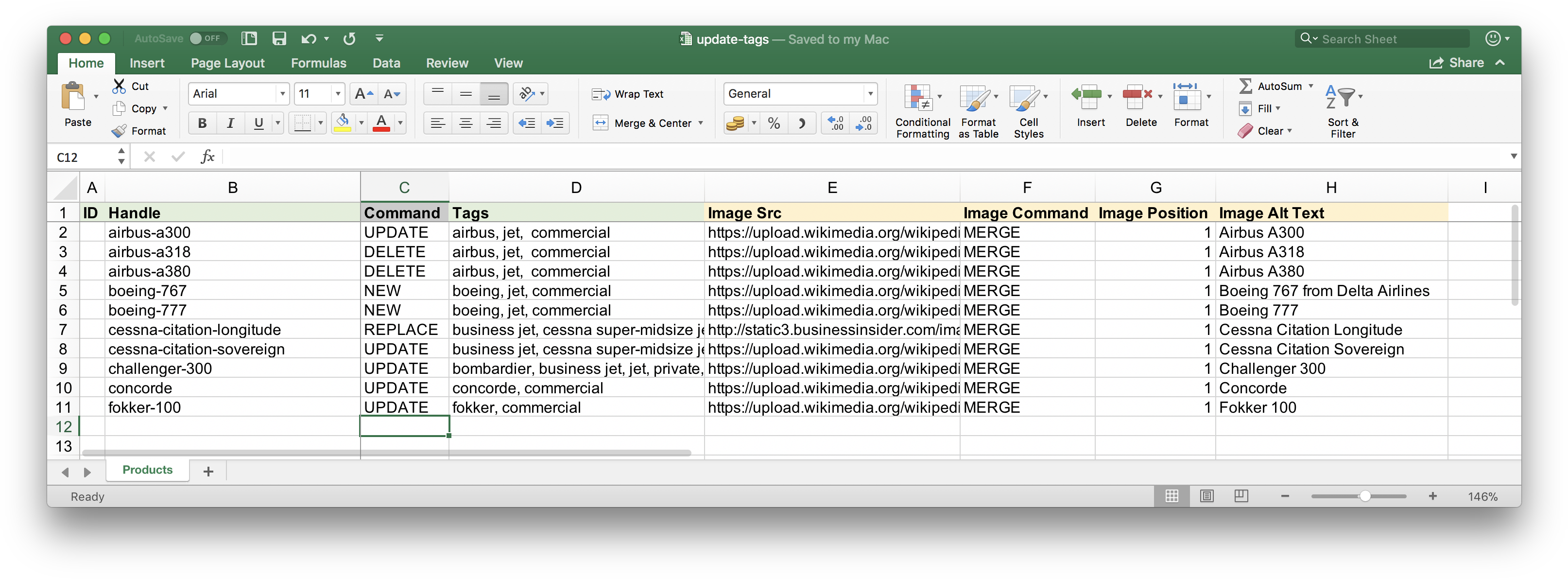Click zoom out minus button
The height and width of the screenshot is (579, 1568).
[1284, 496]
